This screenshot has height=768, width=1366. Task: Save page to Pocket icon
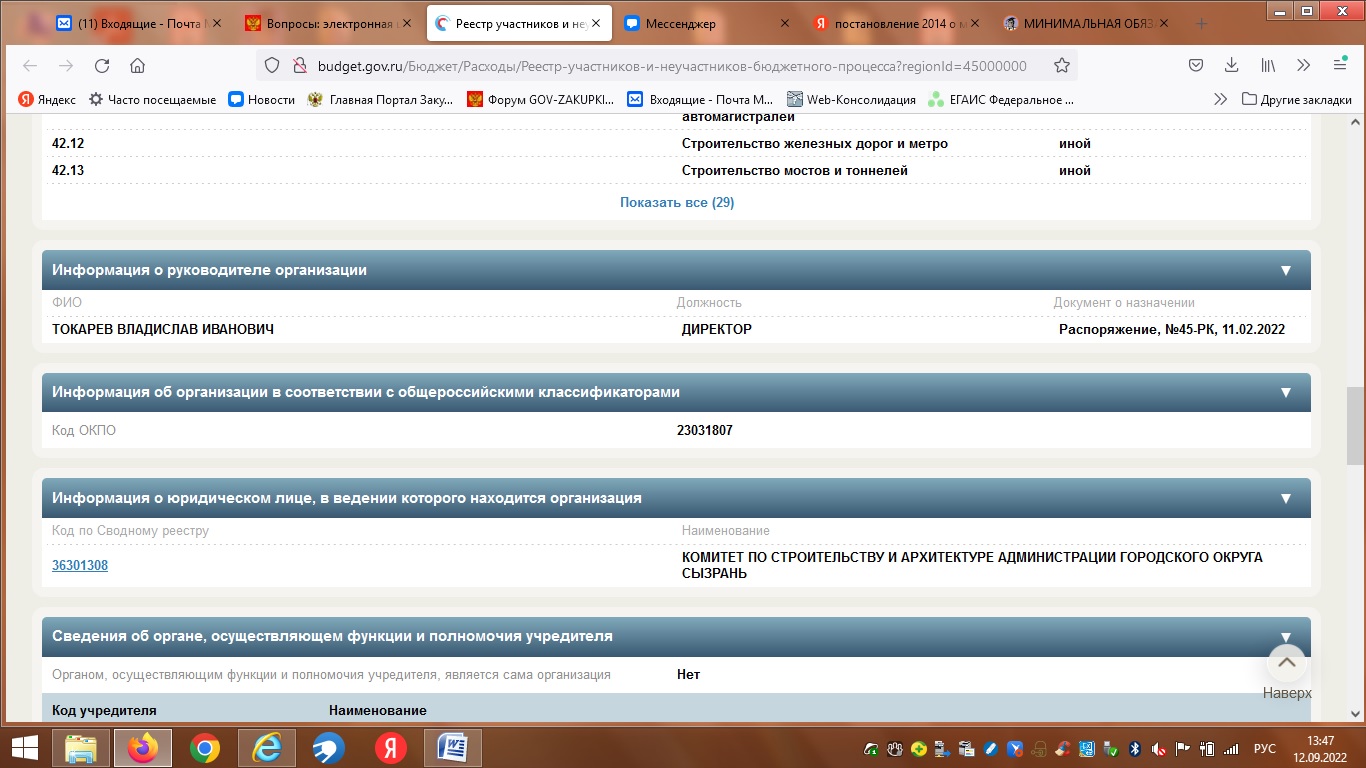point(1195,66)
